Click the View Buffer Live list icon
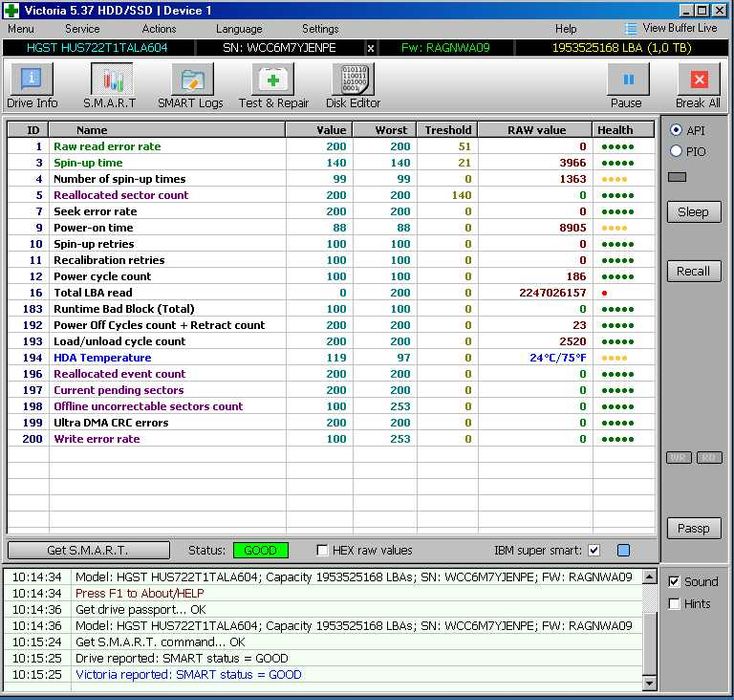The height and width of the screenshot is (700, 734). (631, 29)
